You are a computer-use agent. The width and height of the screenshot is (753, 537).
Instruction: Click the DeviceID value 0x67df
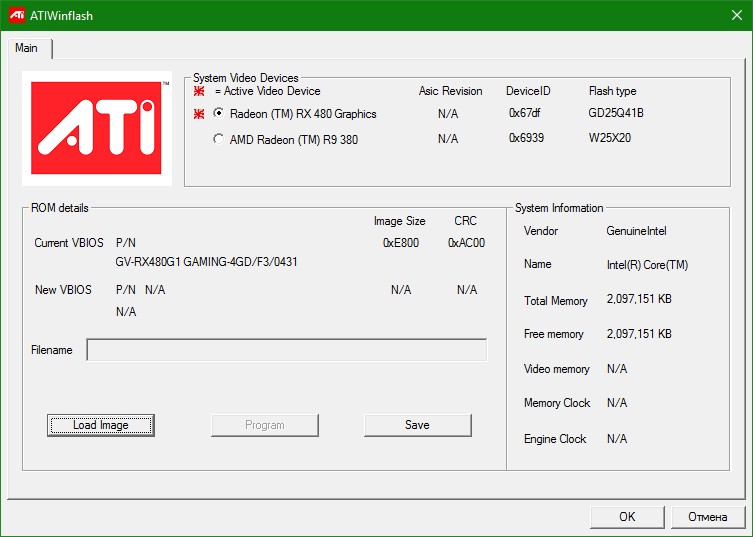point(524,113)
